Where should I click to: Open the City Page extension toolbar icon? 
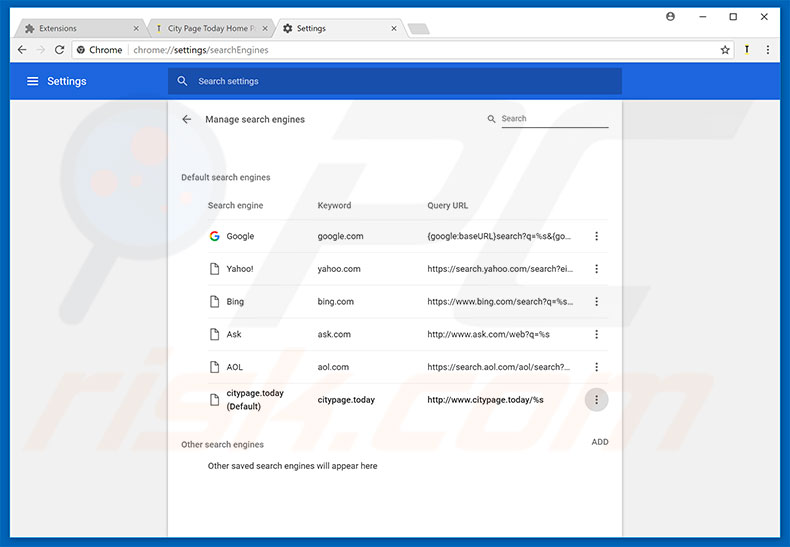coord(747,49)
